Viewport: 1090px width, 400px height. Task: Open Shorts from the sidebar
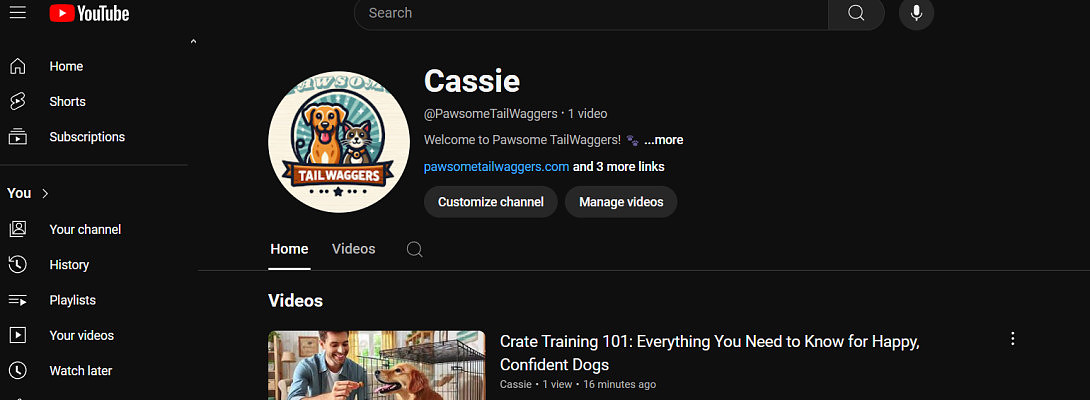coord(67,102)
